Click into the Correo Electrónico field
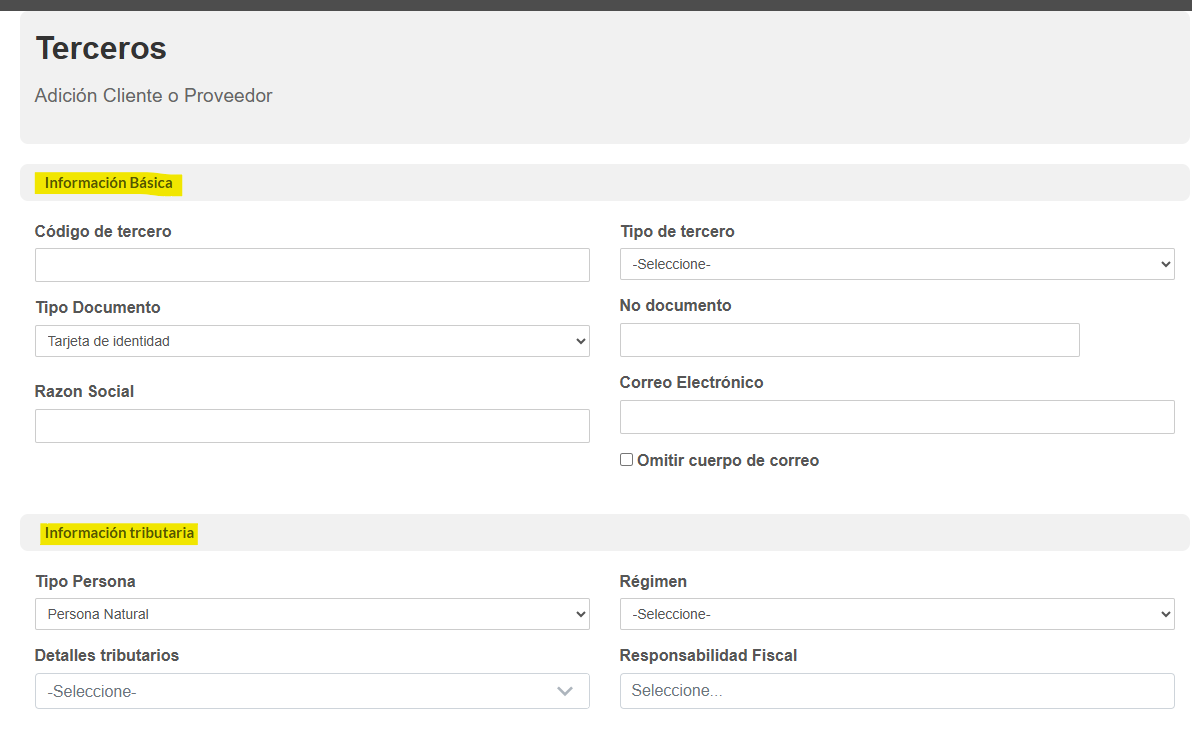Viewport: 1192px width, 740px height. (896, 417)
